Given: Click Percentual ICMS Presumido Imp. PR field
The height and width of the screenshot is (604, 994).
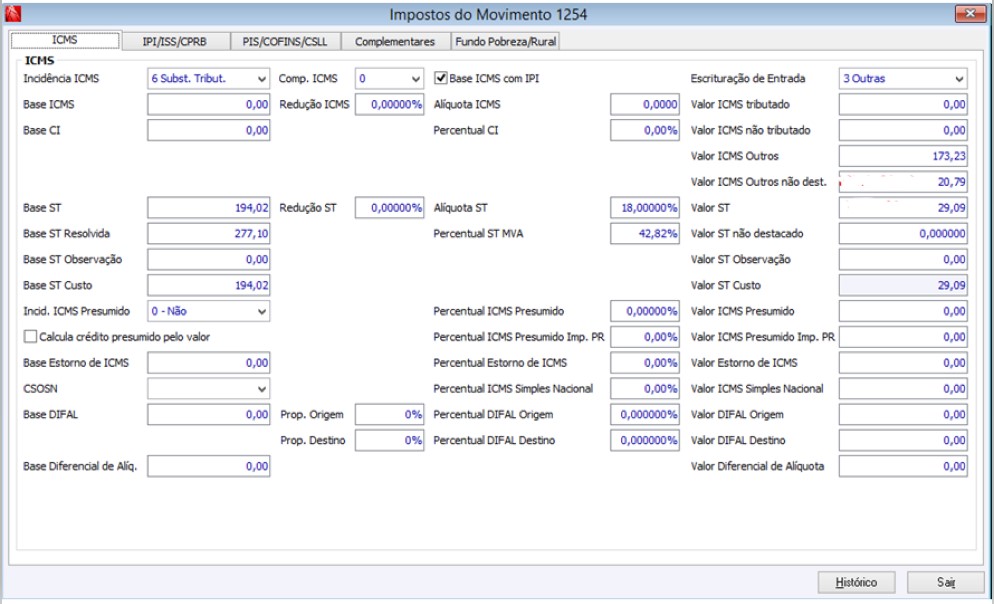Looking at the screenshot, I should 645,337.
